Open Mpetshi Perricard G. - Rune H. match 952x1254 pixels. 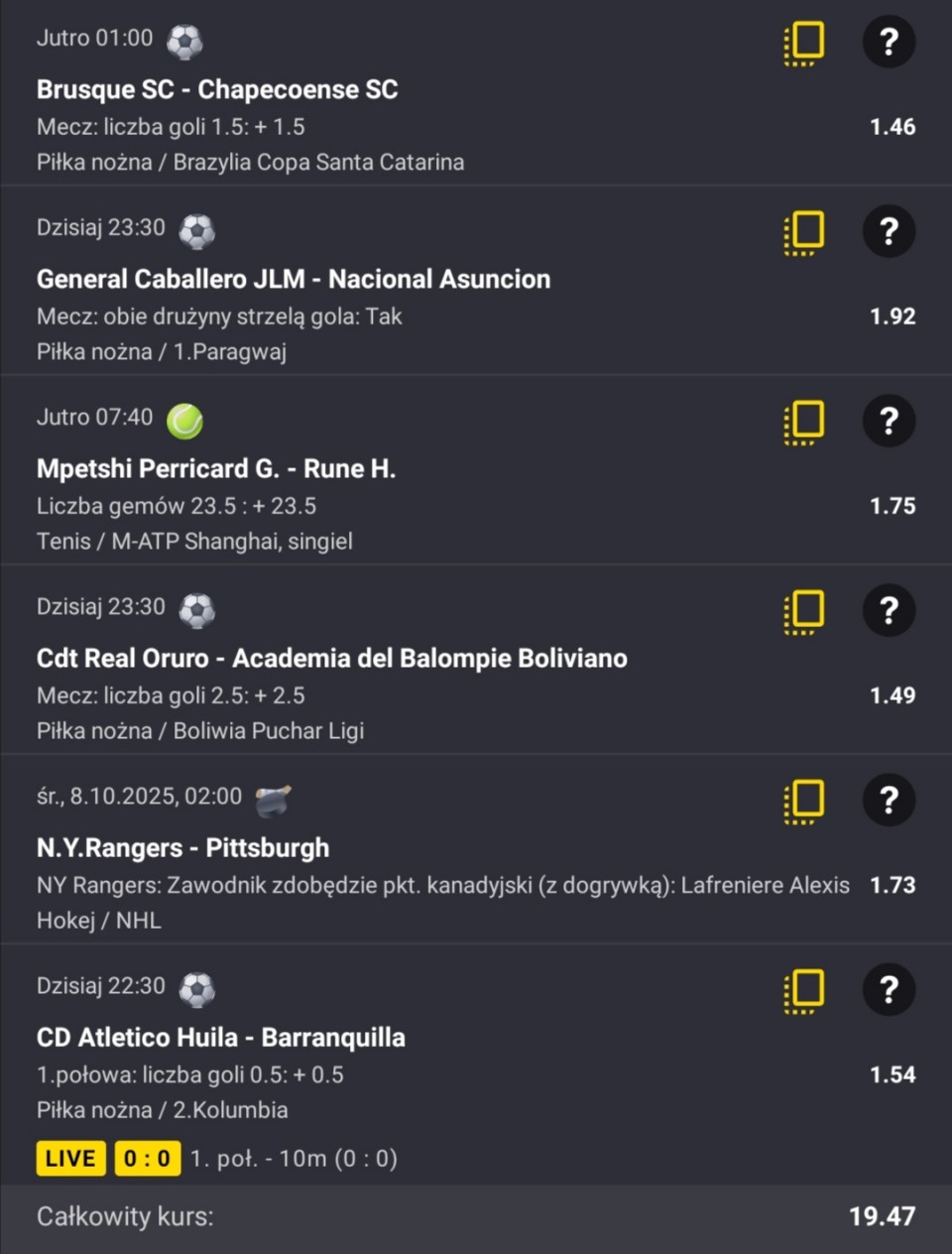(216, 468)
